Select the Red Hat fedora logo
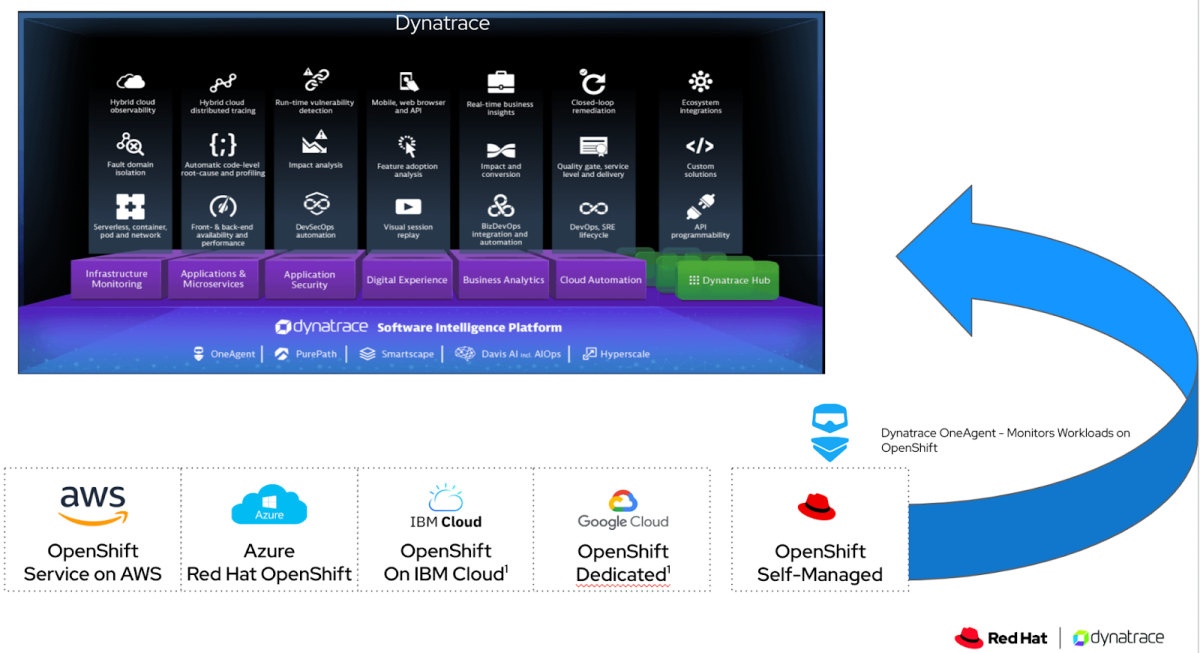The width and height of the screenshot is (1200, 653). pyautogui.click(x=818, y=505)
